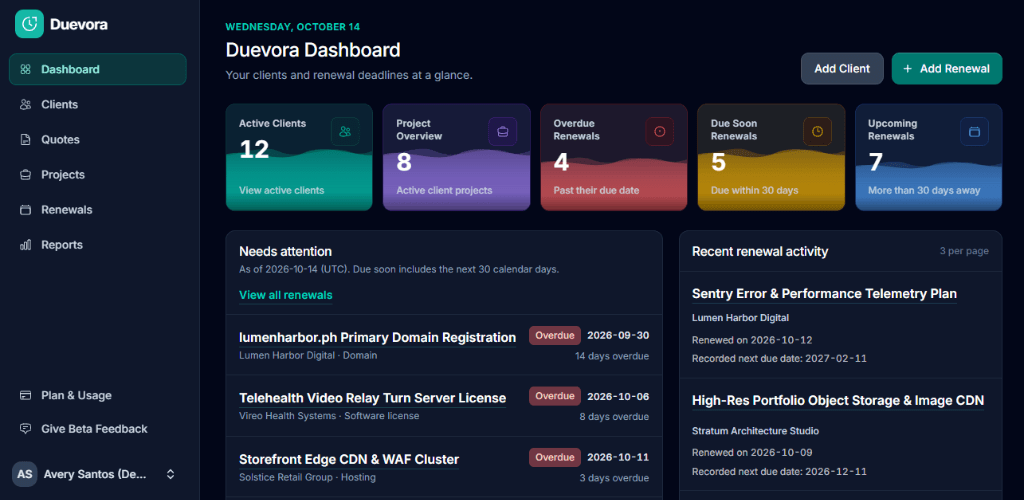
Task: Click the Plan & Usage card icon
Action: click(x=25, y=396)
